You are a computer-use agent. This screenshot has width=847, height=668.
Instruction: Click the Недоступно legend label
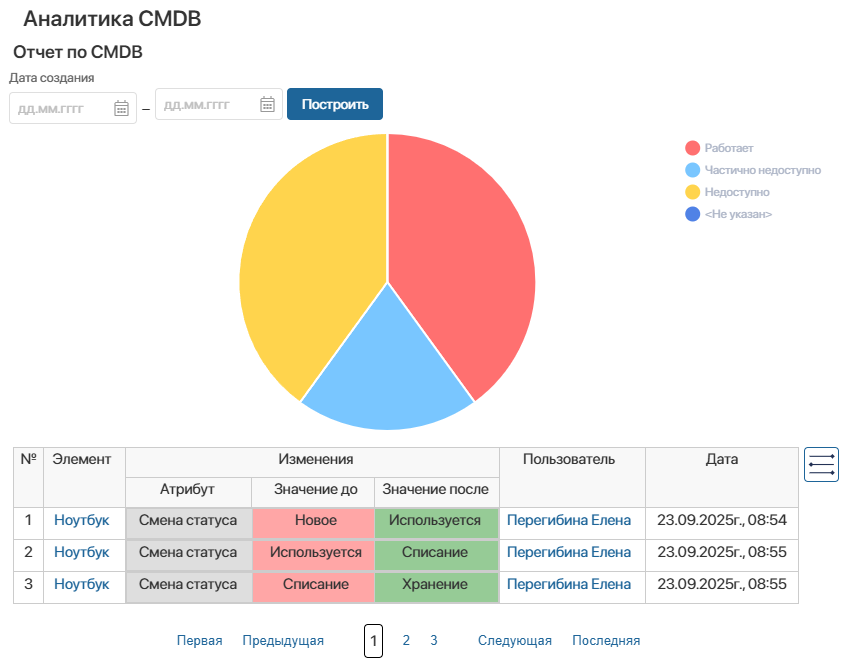pyautogui.click(x=737, y=192)
